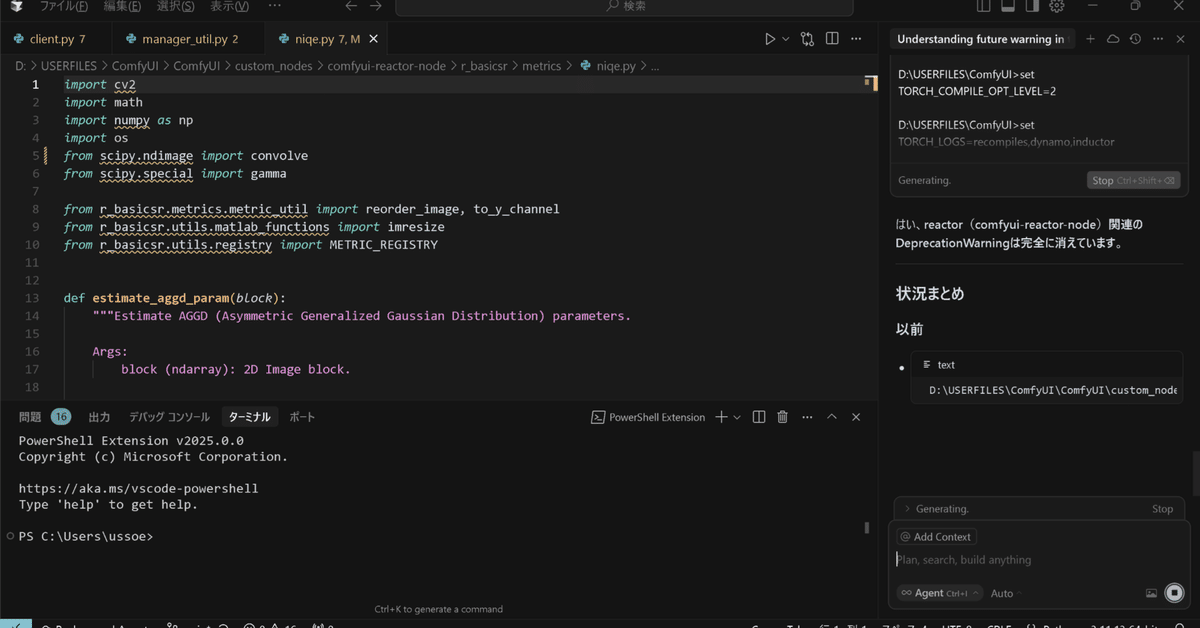The height and width of the screenshot is (628, 1200).
Task: Start a new chat with the plus icon
Action: (x=1089, y=38)
